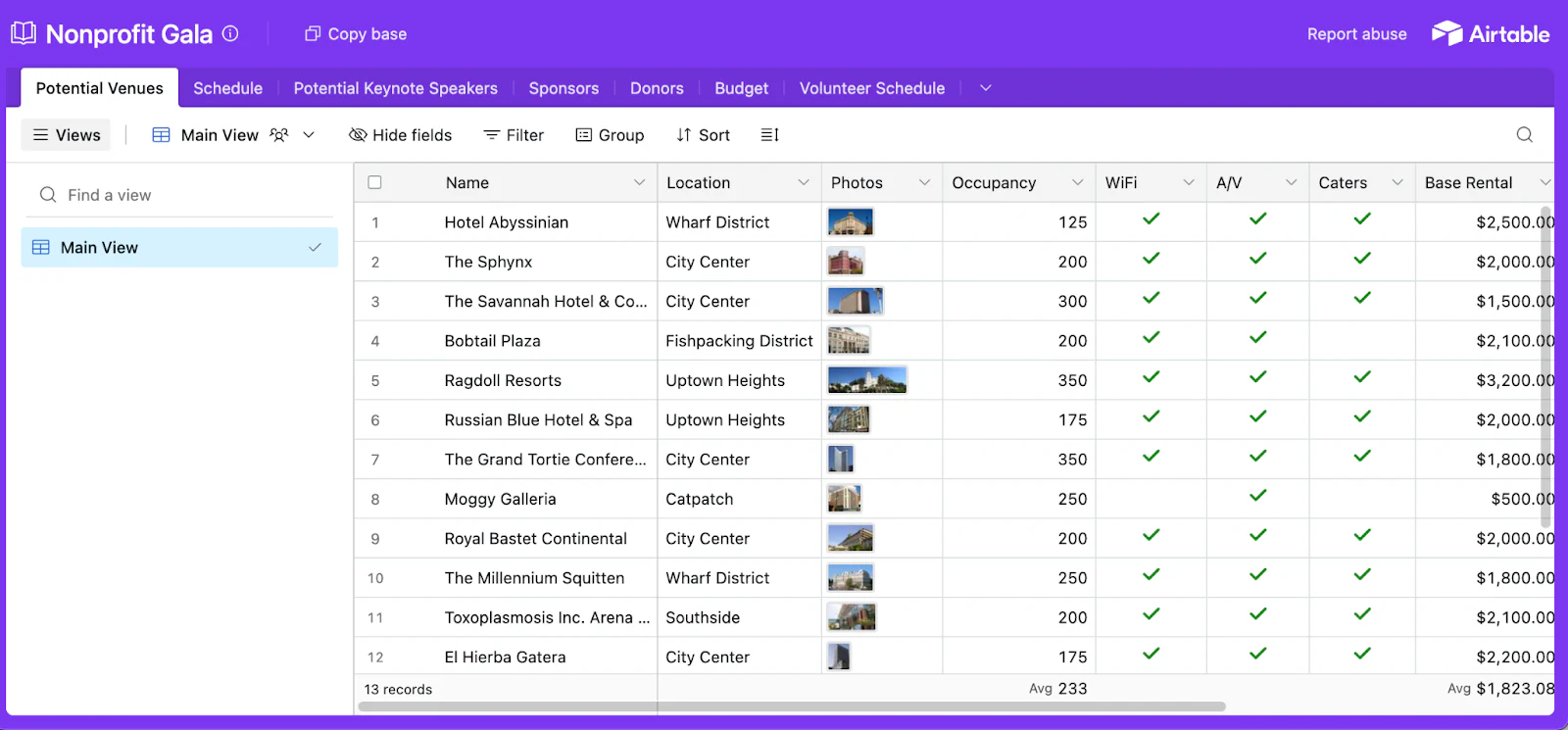This screenshot has height=730, width=1568.
Task: Click the Fishpacking District location cell
Action: point(740,340)
